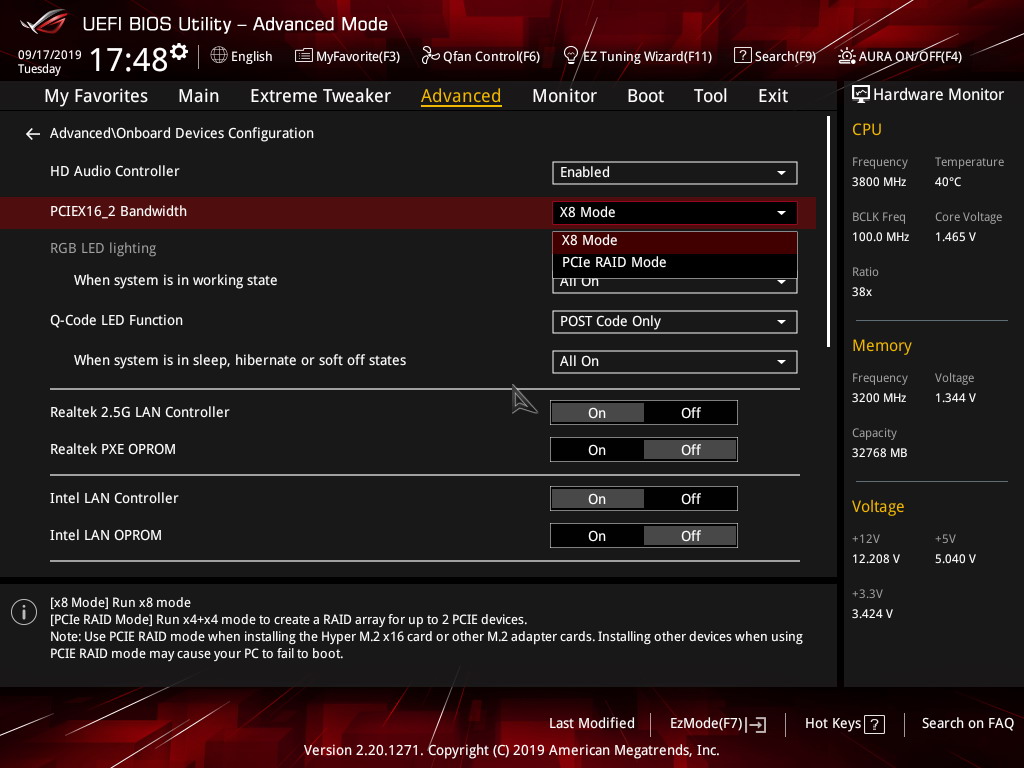This screenshot has height=768, width=1024.
Task: Choose PCIe RAID Mode option
Action: tap(675, 263)
